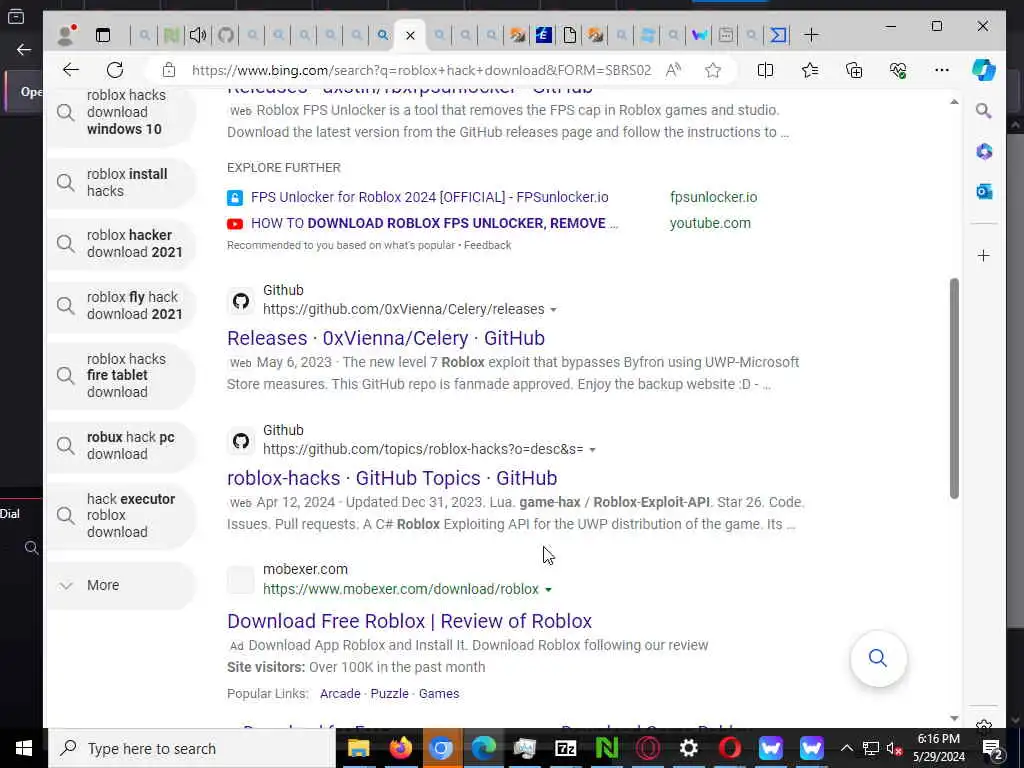Show hidden system tray icons
This screenshot has width=1024, height=768.
(846, 748)
